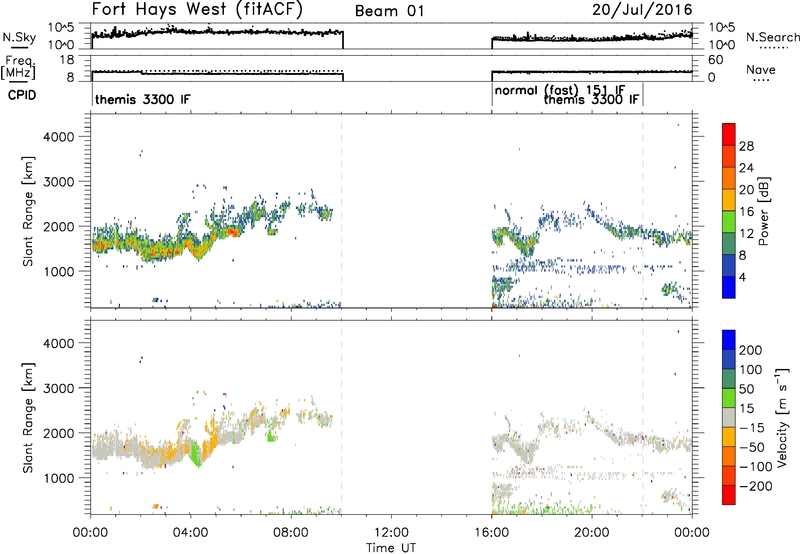Screen dimensions: 800x554
Task: Click the 'Freq. [MHz]' axis label
Action: (x=19, y=68)
